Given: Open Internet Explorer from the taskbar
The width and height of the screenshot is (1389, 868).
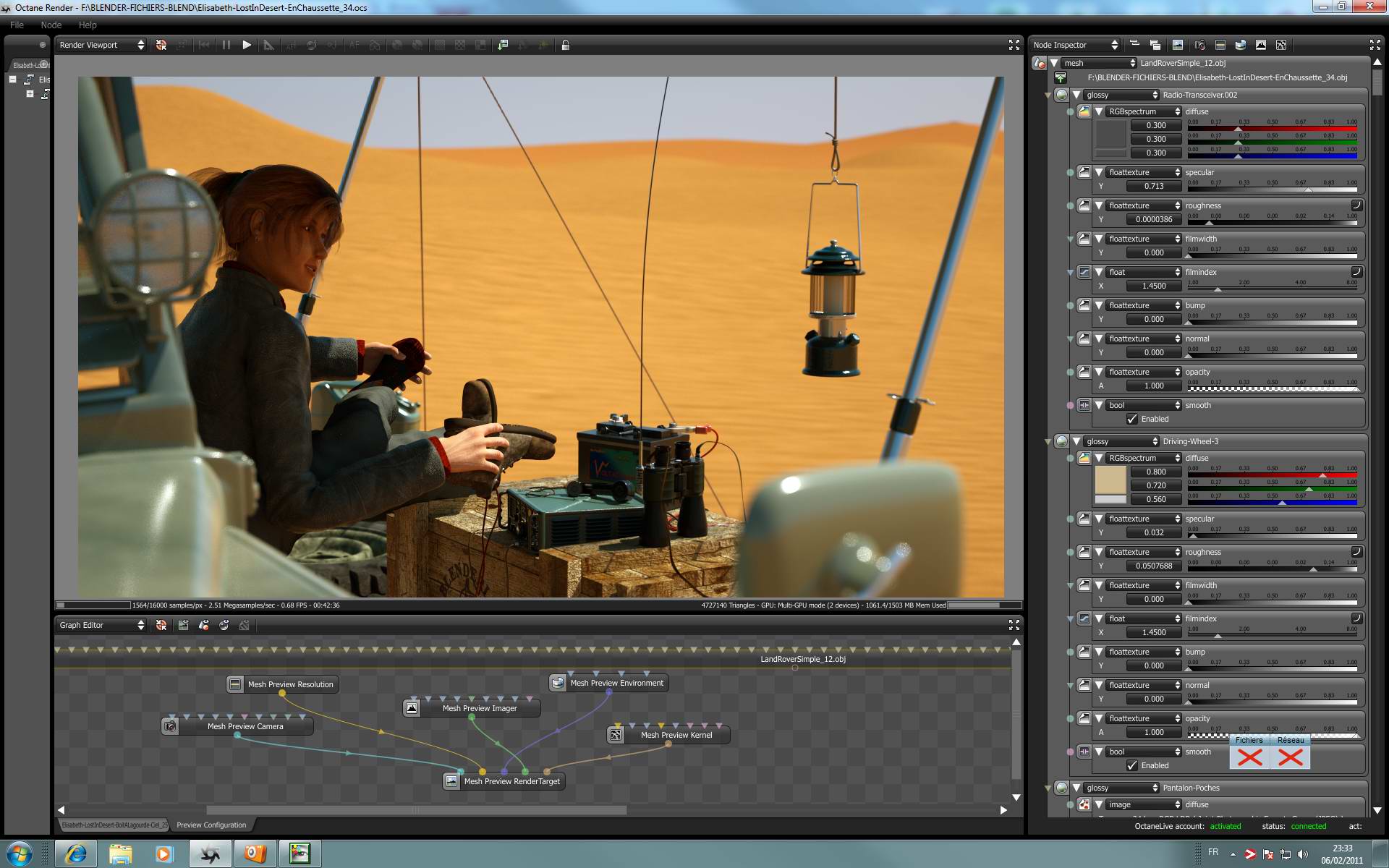Looking at the screenshot, I should (x=75, y=854).
